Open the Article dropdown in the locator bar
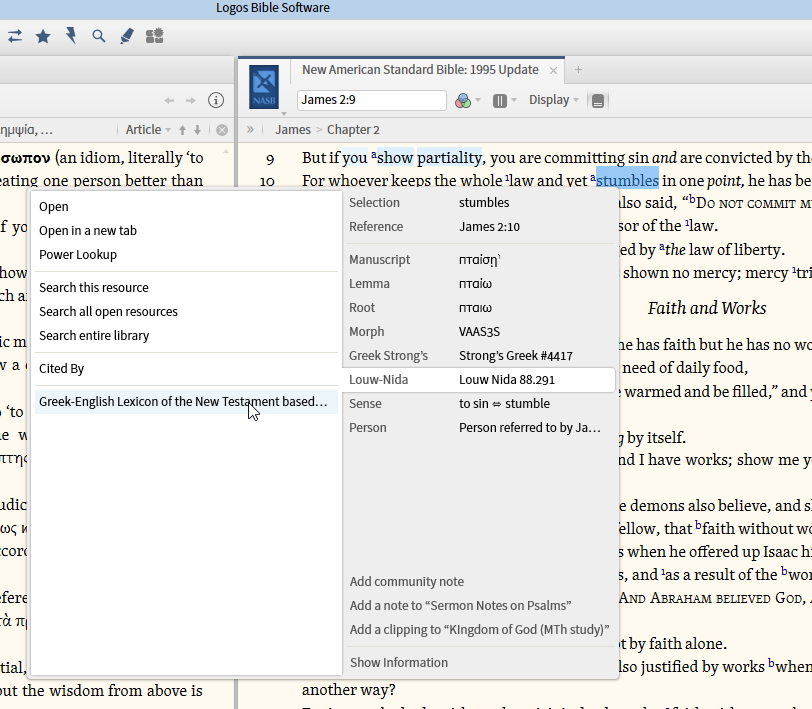 (148, 129)
